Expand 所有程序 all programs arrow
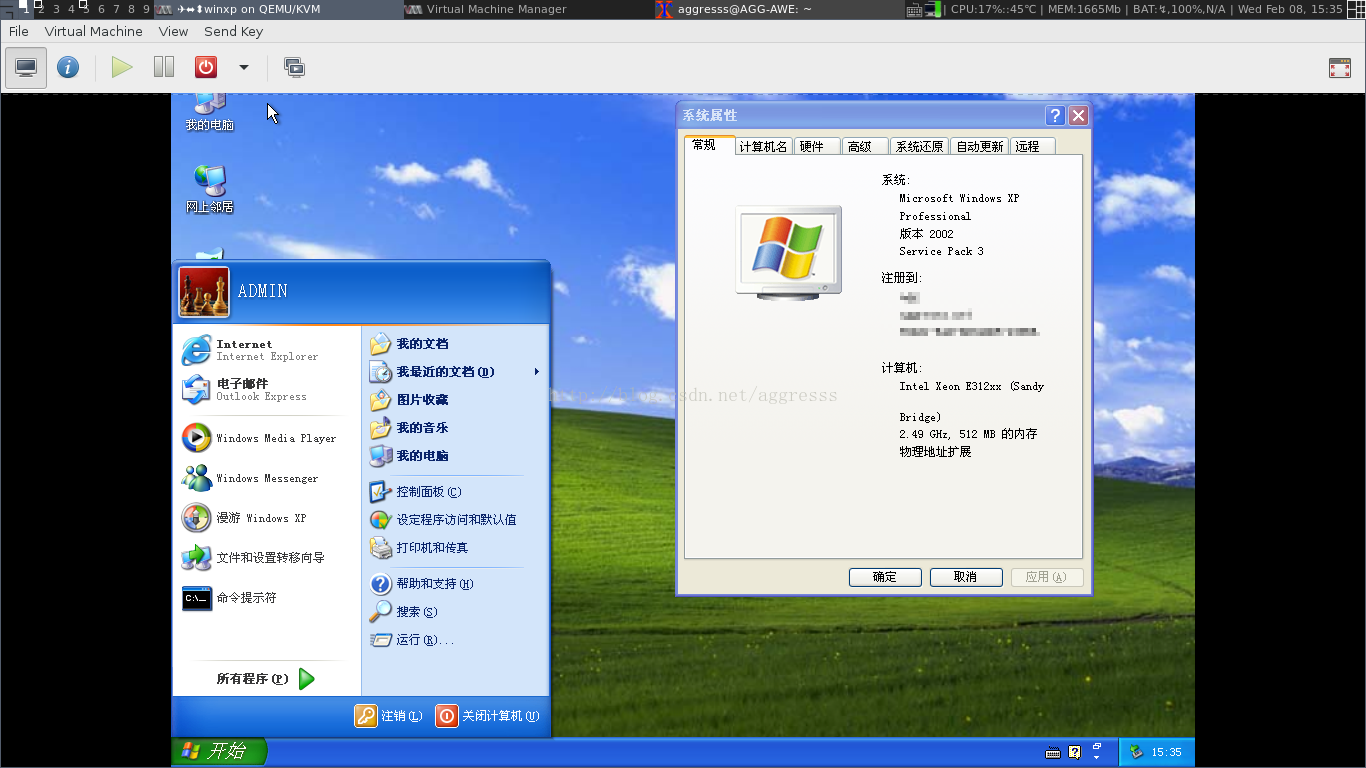The height and width of the screenshot is (768, 1366). [x=307, y=679]
